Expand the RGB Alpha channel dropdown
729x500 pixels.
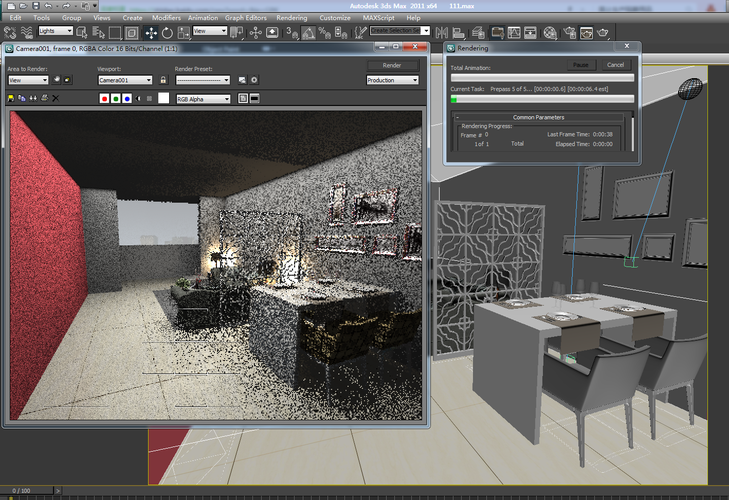[x=203, y=99]
